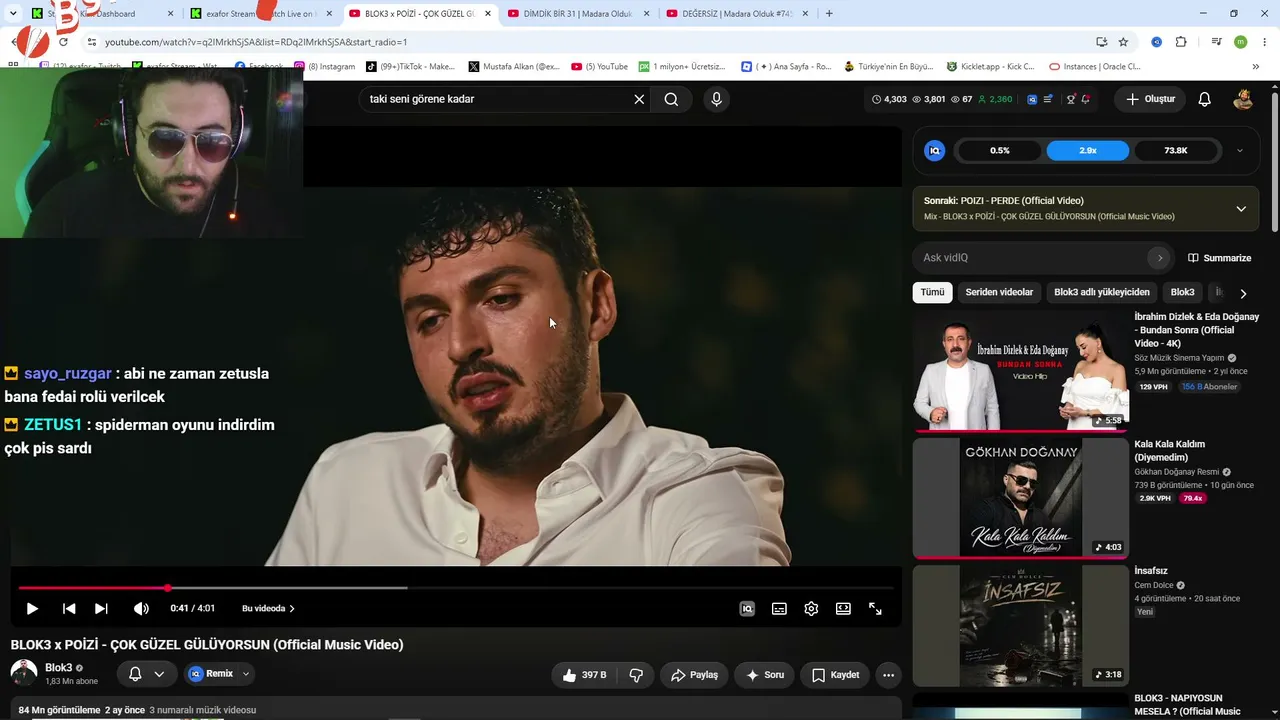Click the vidIQ list icon in header stats bar
This screenshot has width=1280, height=720.
pyautogui.click(x=1047, y=99)
